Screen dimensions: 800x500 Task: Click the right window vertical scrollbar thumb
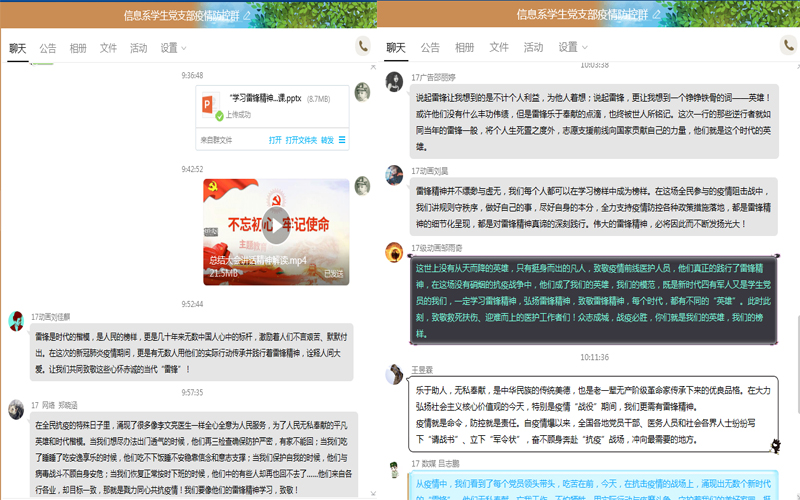tap(797, 364)
